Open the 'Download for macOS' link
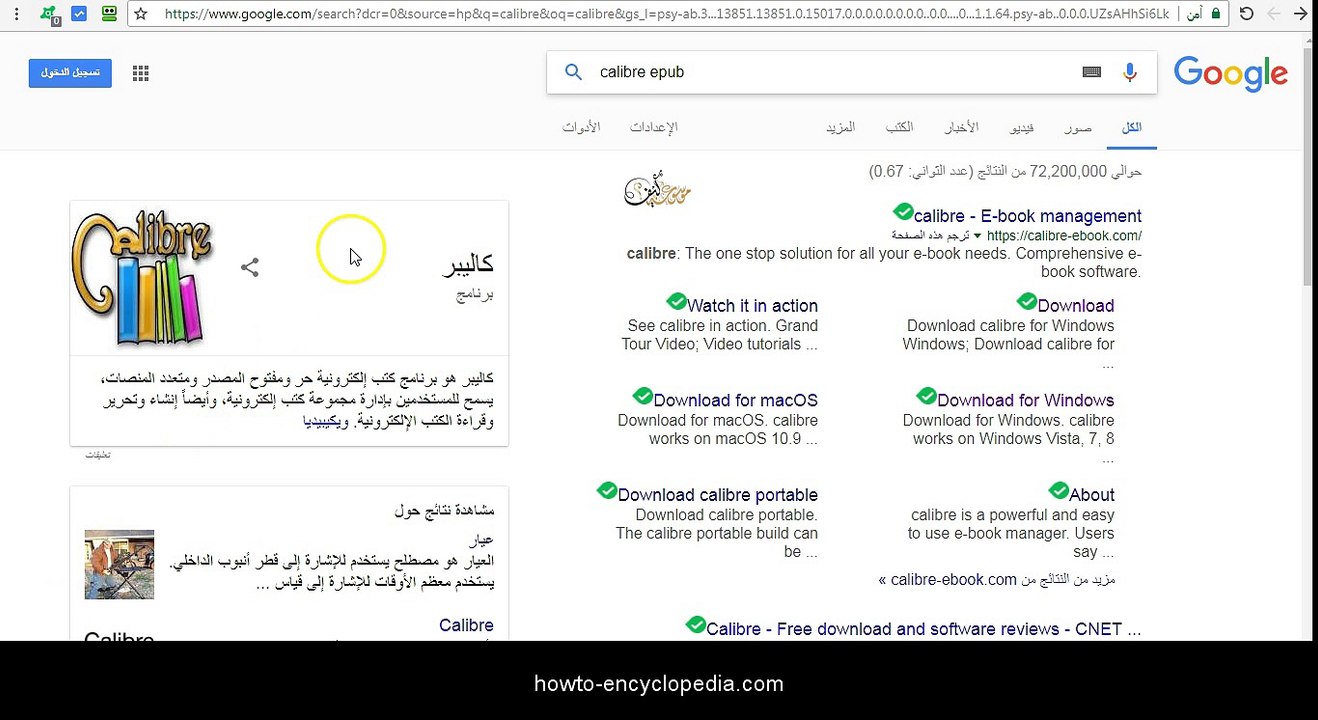This screenshot has height=720, width=1318. point(735,400)
